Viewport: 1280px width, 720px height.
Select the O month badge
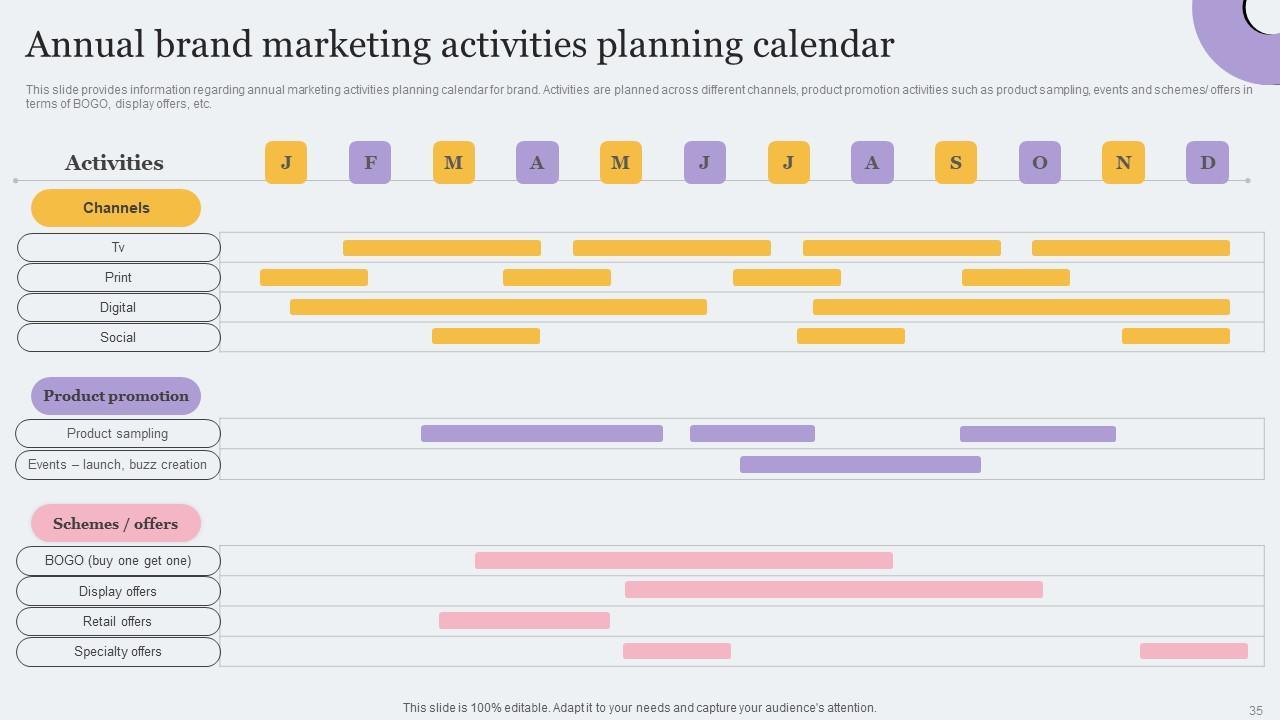point(1039,162)
